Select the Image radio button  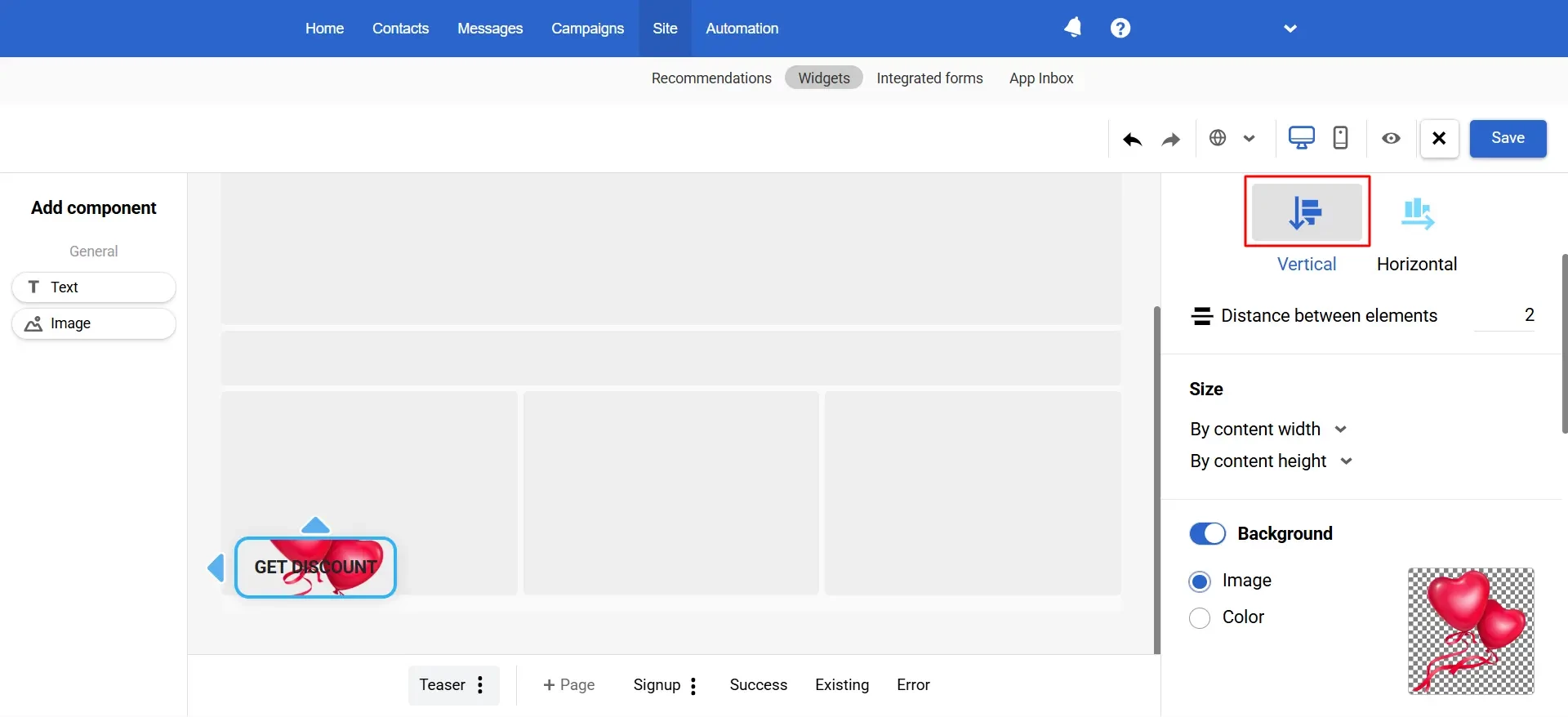1200,581
